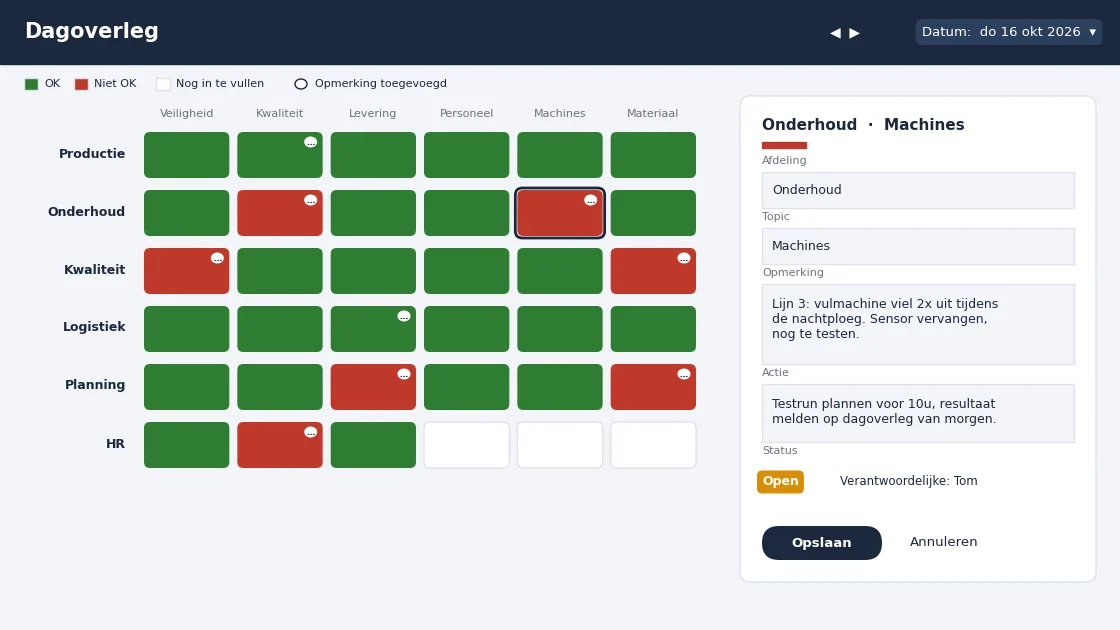The height and width of the screenshot is (630, 1120).
Task: Select the Kwaliteit Levering status cell
Action: (373, 271)
